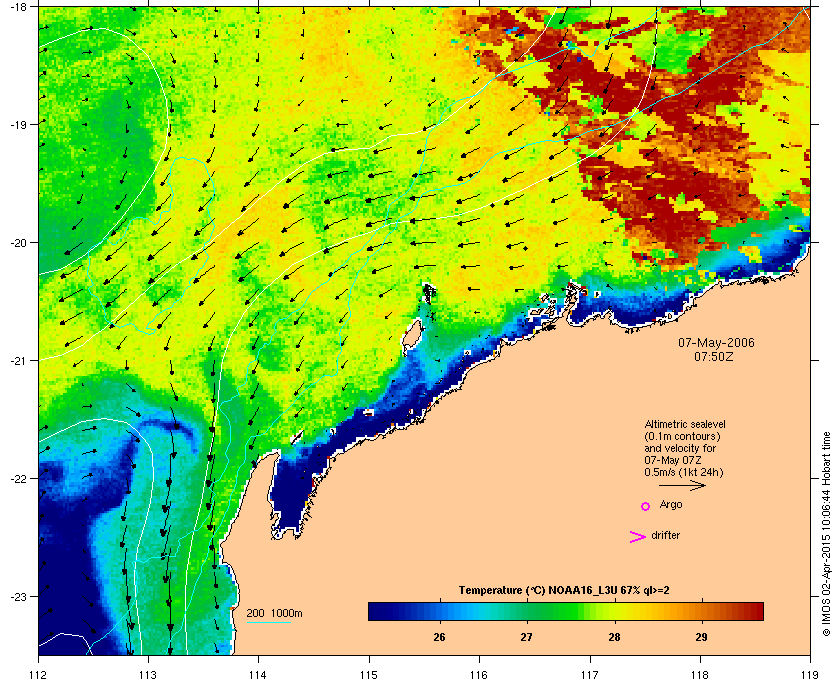Click the latitude axis label -21

(18, 360)
